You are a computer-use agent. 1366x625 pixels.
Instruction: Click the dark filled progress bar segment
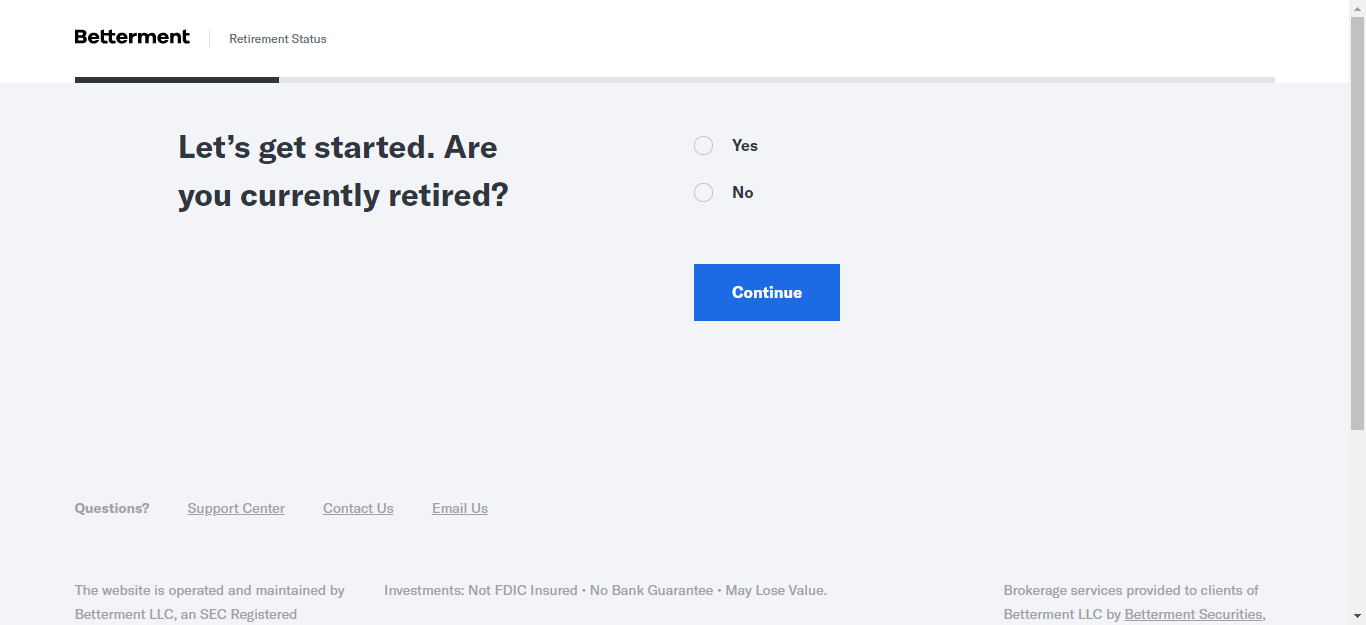tap(176, 80)
